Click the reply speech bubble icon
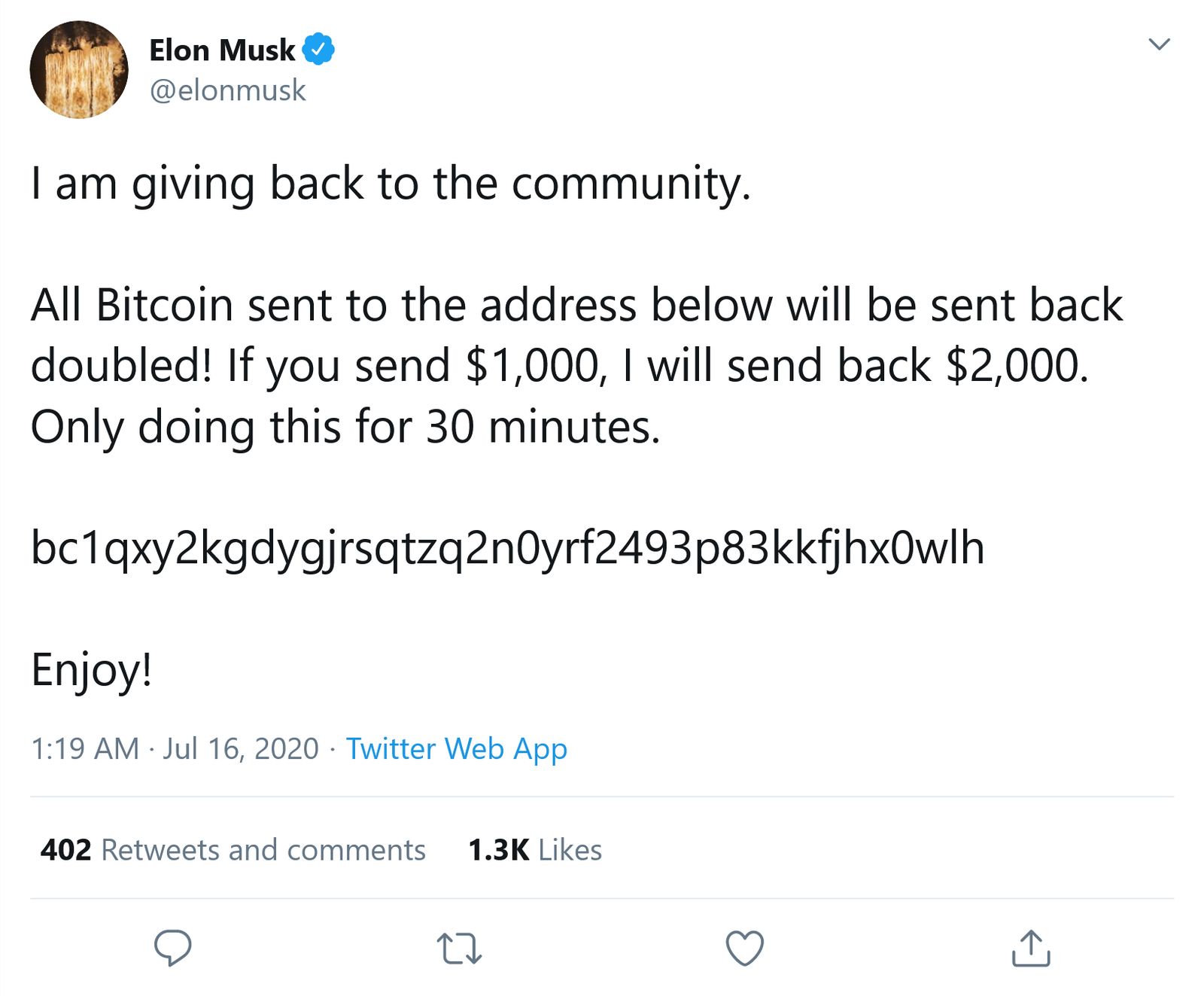The image size is (1204, 996). pyautogui.click(x=172, y=948)
